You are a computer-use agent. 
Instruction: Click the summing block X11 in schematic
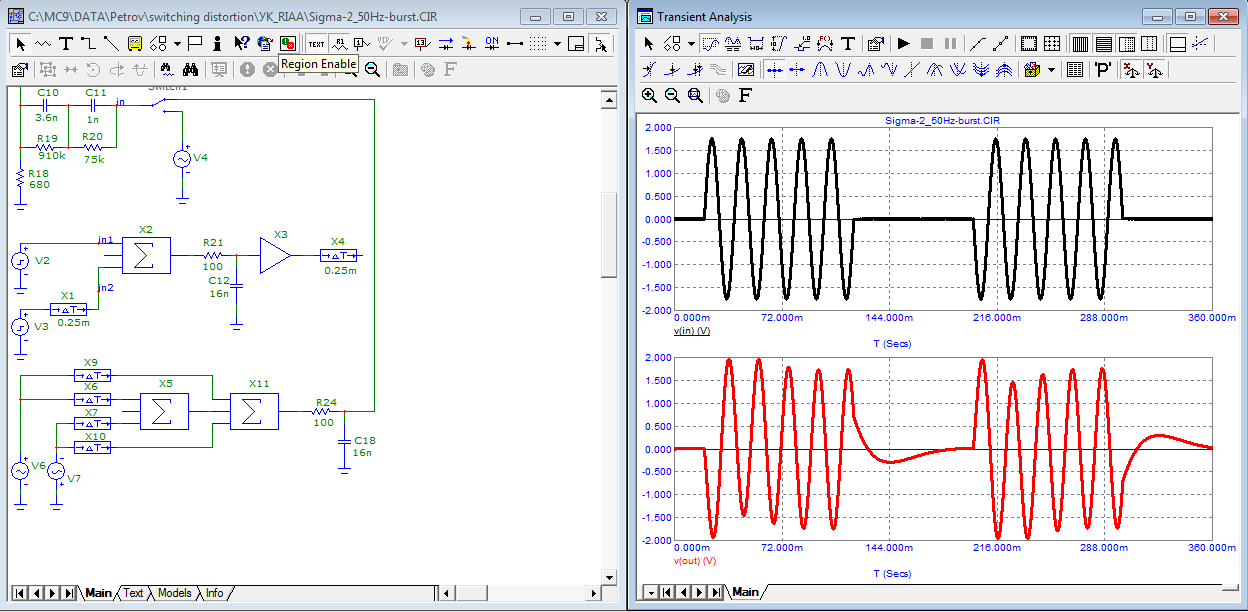tap(254, 411)
